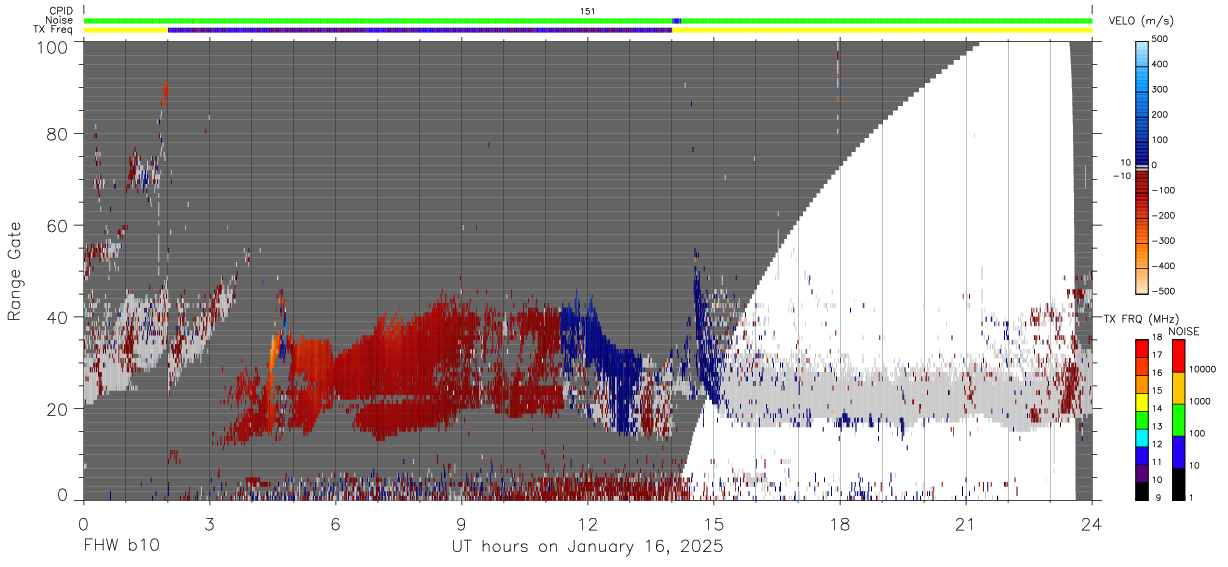Click the blue segment in the Noise strip
The image size is (1228, 567).
coord(677,20)
